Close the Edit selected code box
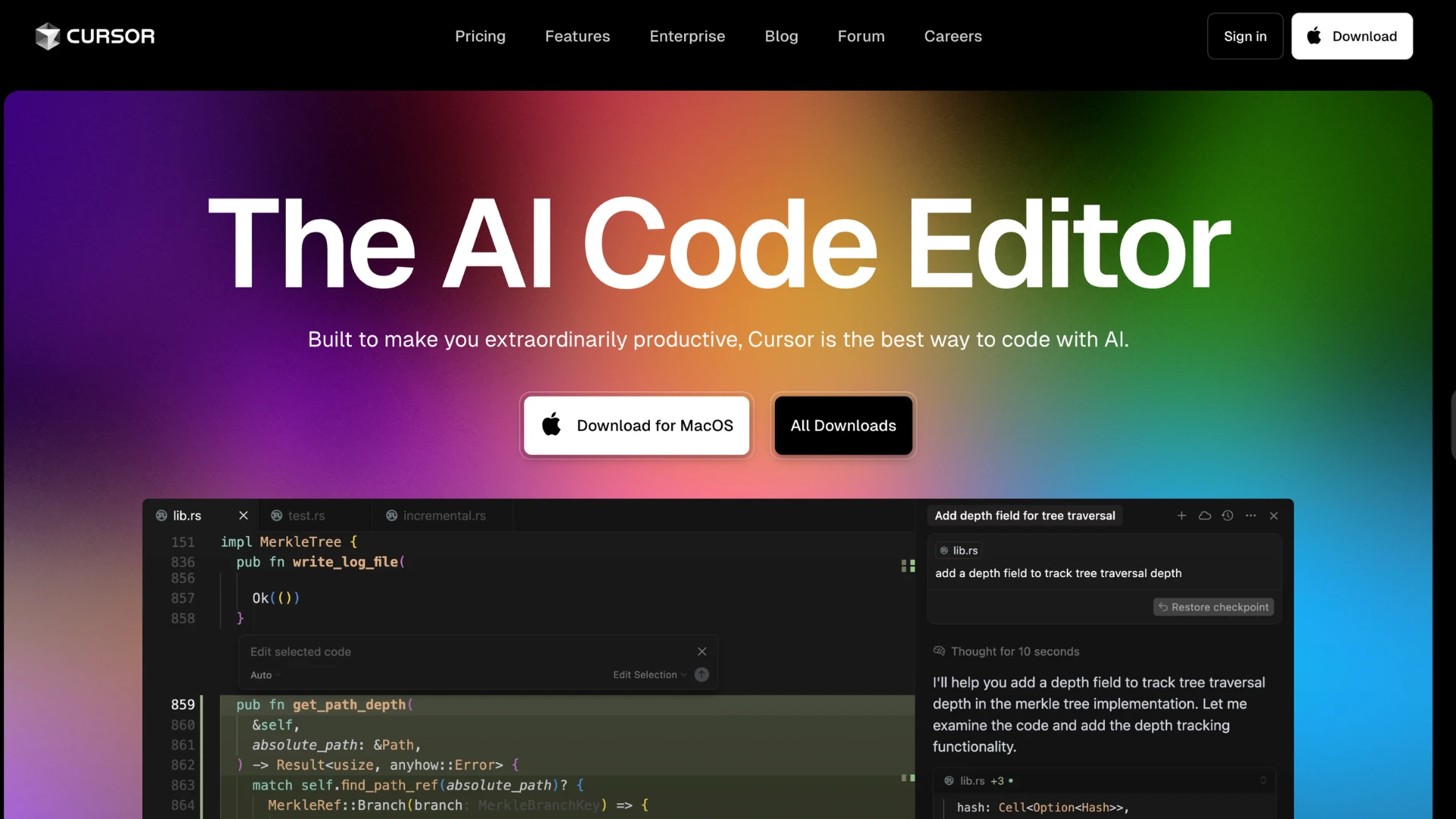Screen dimensions: 1456x819 (x=702, y=651)
